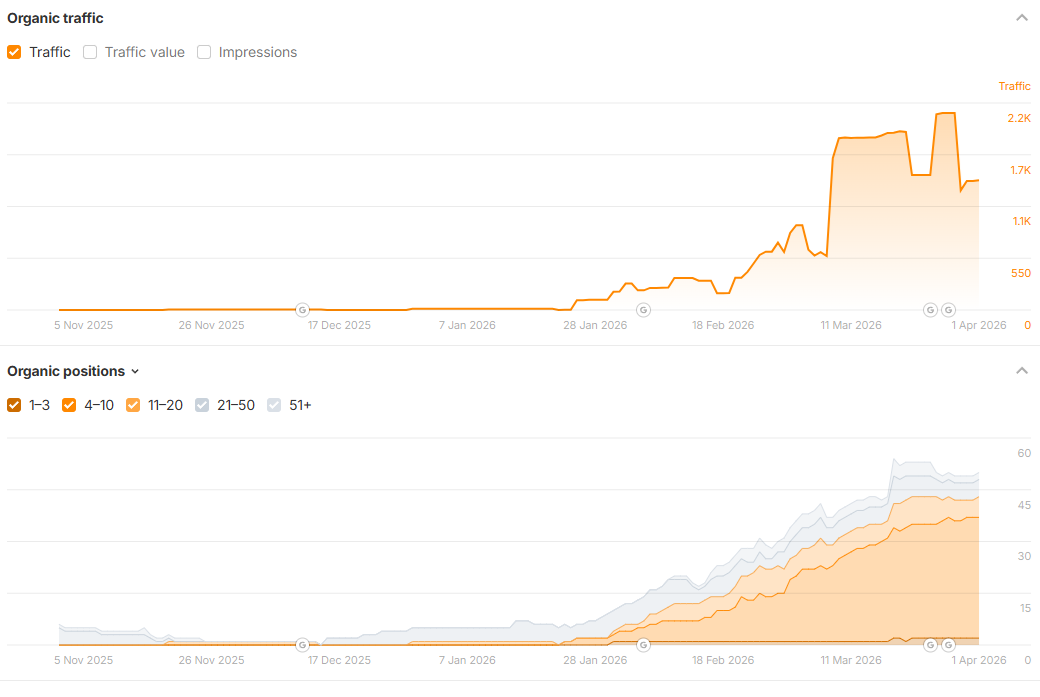
Task: Click the rightmost Google update marker in traffic chart
Action: (x=948, y=310)
